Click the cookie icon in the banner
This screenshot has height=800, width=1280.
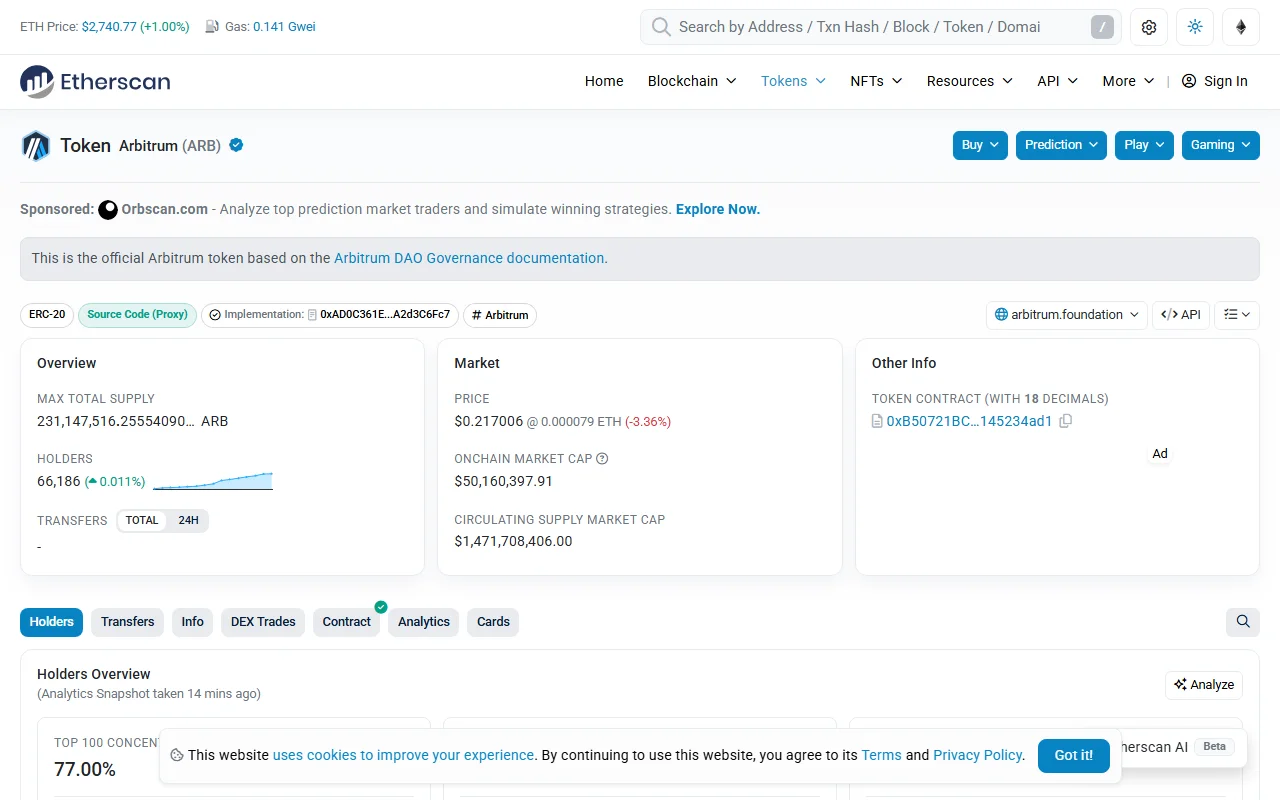click(177, 755)
